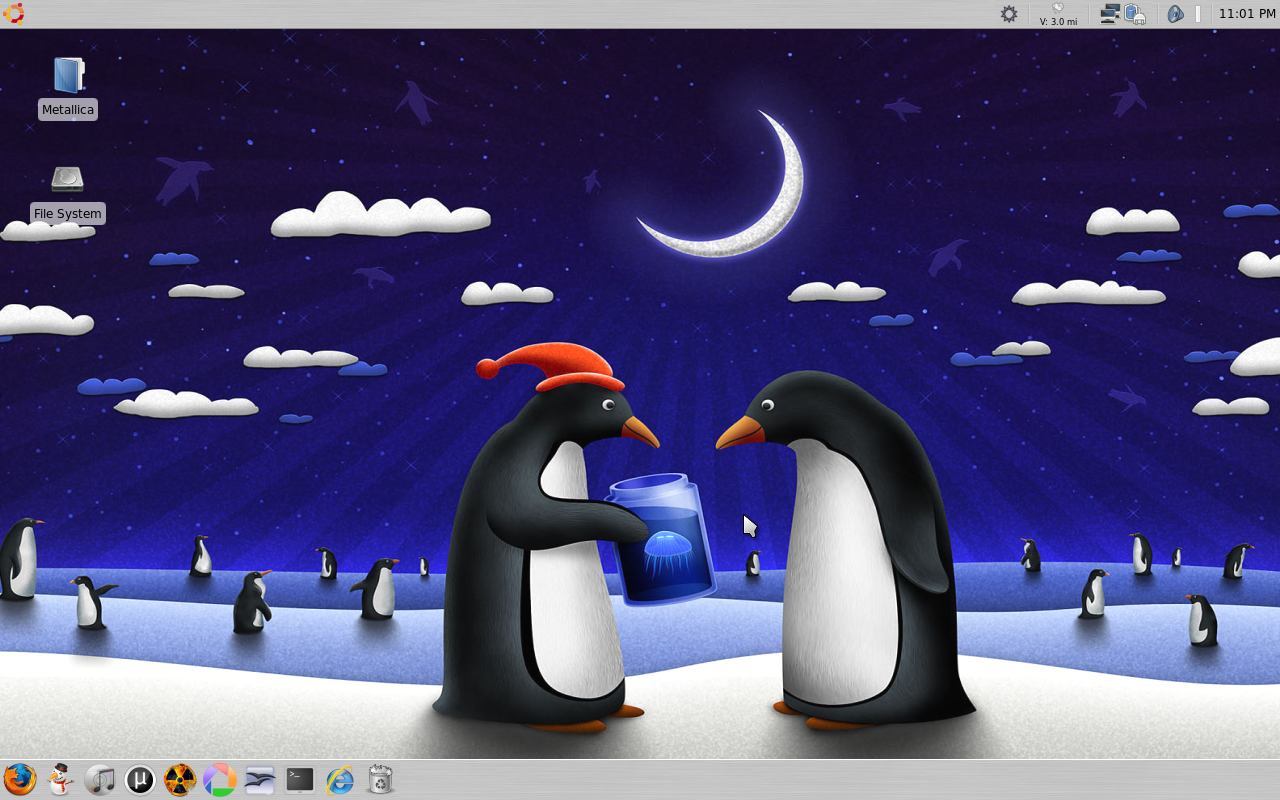Launch Picasa from the bottom panel
Viewport: 1280px width, 800px height.
220,779
